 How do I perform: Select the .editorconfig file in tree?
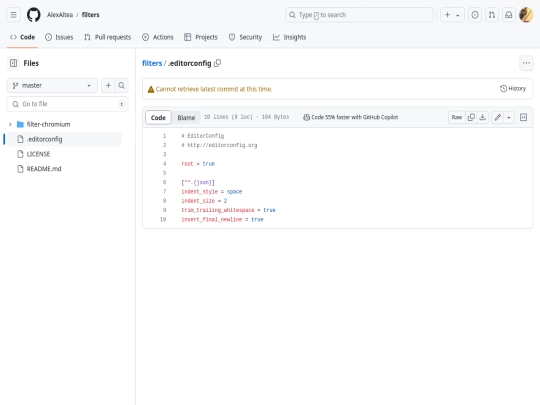(63, 139)
